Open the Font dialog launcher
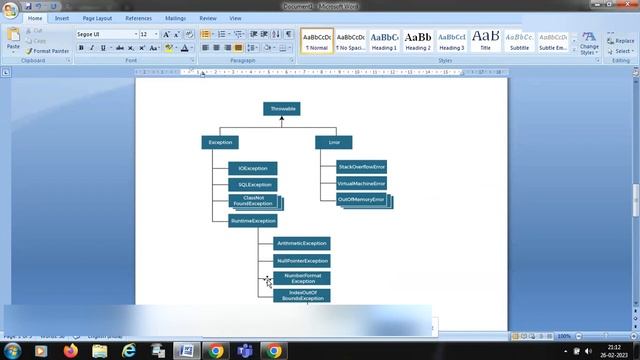This screenshot has height=360, width=640. coord(192,60)
